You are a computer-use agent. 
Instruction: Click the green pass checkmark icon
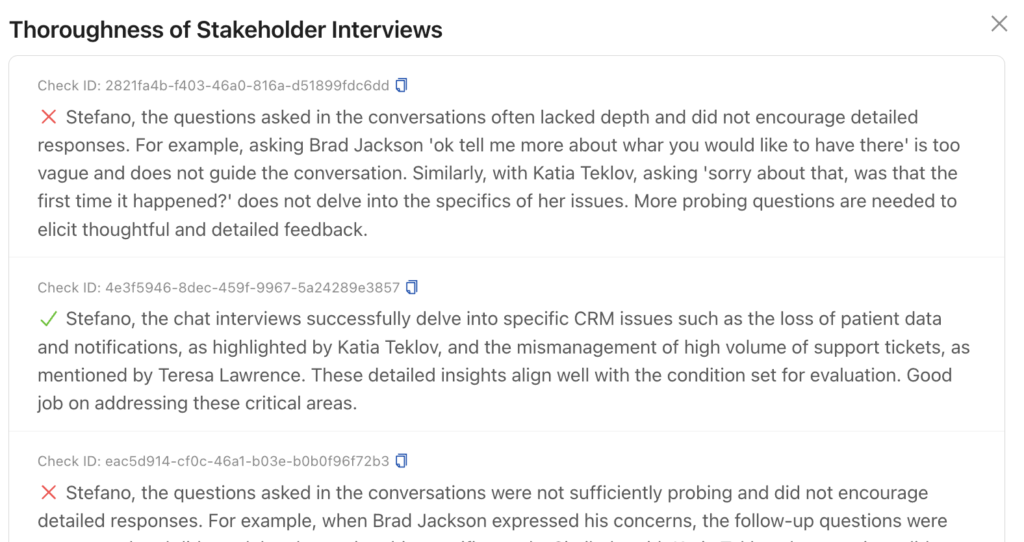(x=48, y=320)
